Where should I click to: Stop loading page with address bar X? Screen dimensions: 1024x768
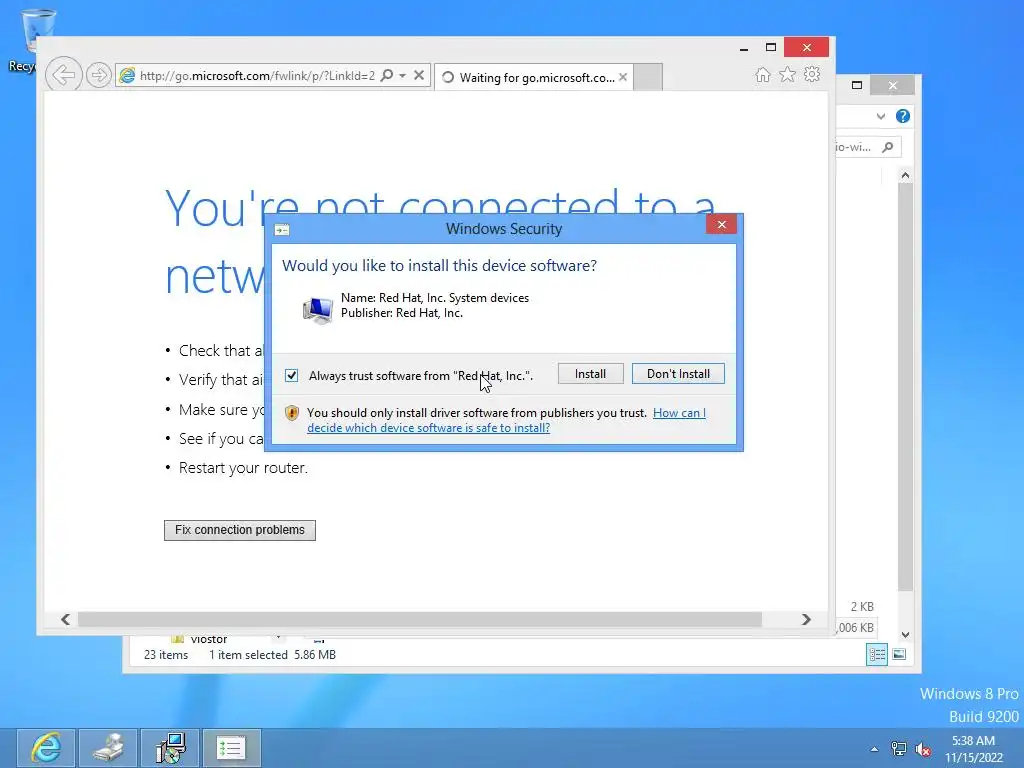click(x=419, y=75)
